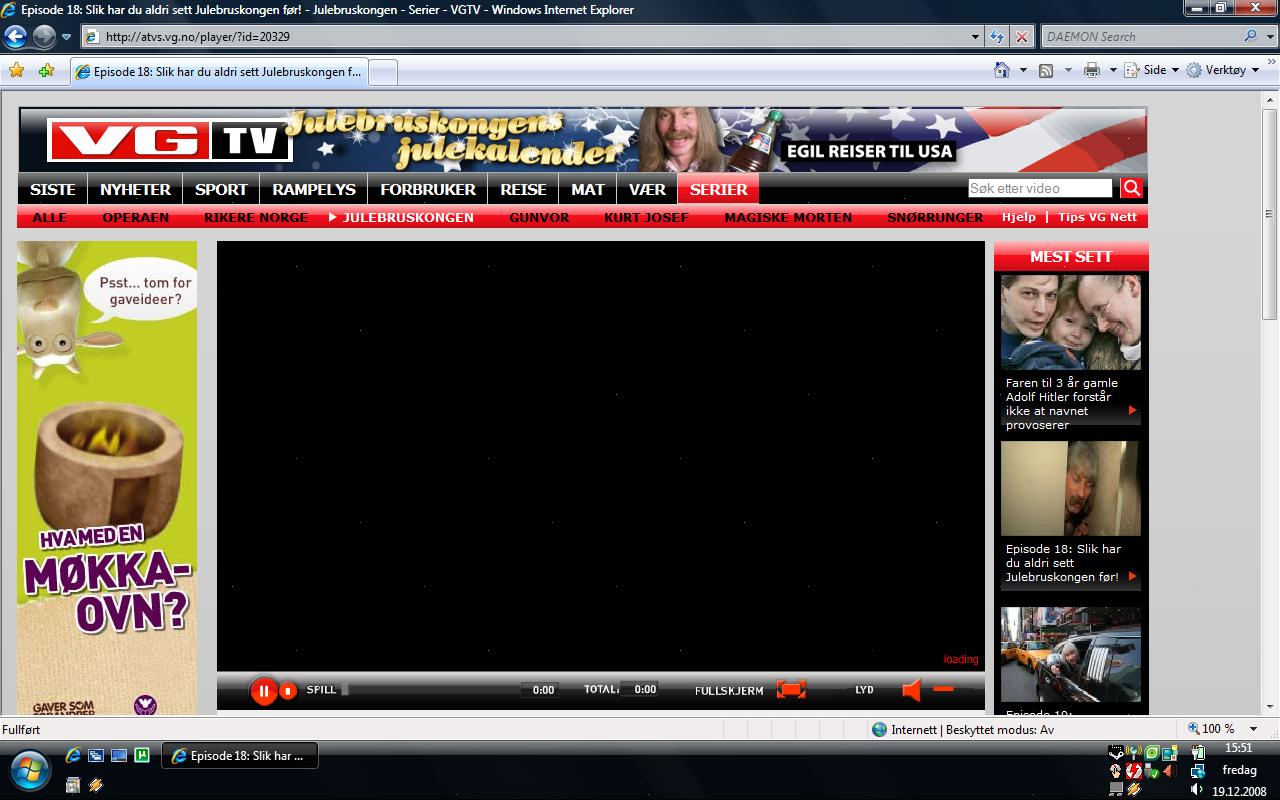Viewport: 1280px width, 800px height.
Task: Open µTorrent from the Quick Launch bar
Action: coord(142,756)
